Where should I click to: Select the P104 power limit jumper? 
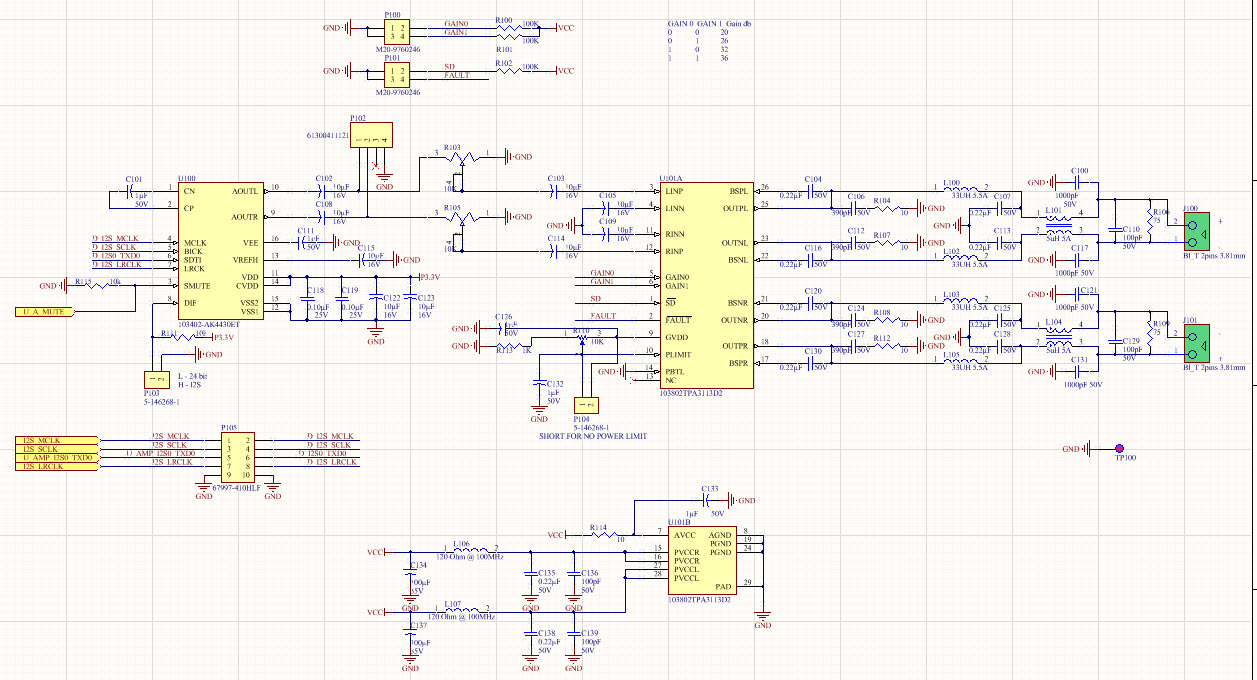[586, 406]
